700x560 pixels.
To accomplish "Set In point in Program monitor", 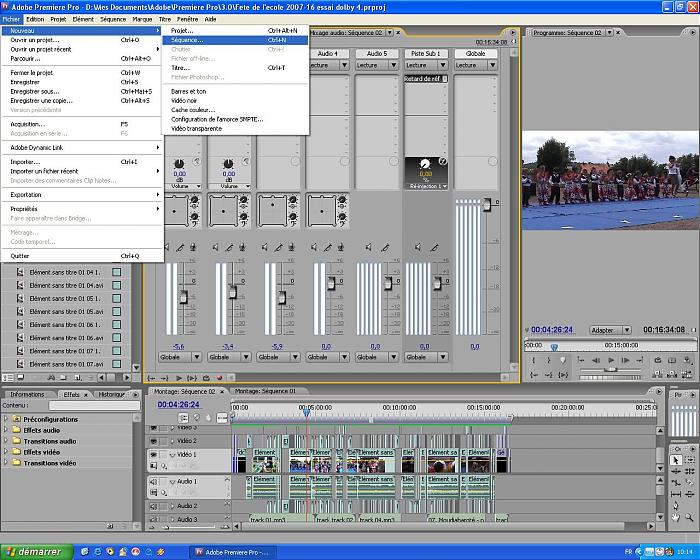I will point(533,360).
